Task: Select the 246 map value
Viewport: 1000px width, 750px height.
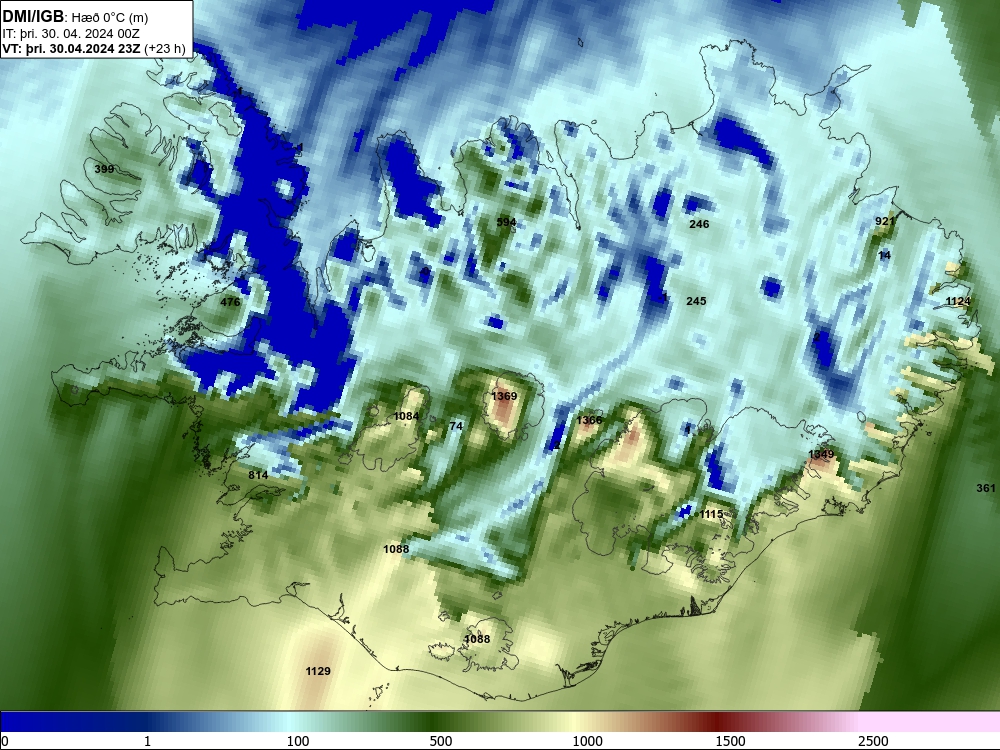Action: 699,224
